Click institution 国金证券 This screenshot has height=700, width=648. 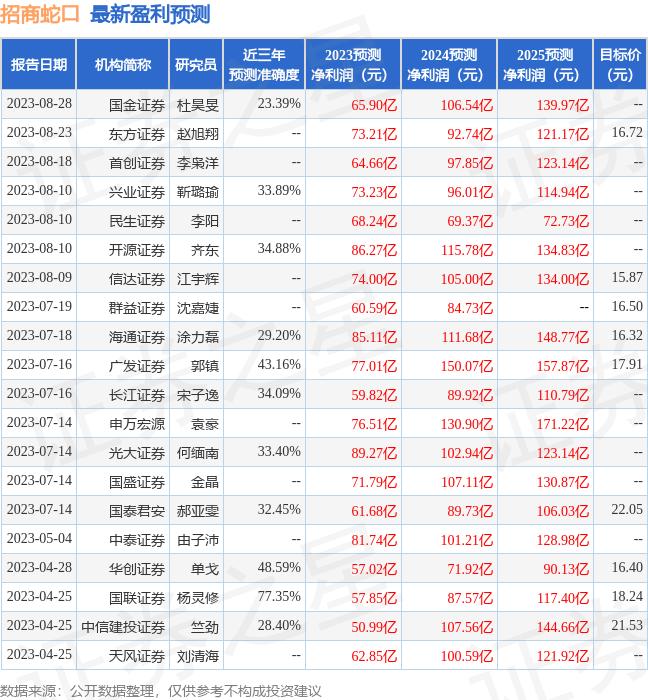tap(137, 105)
